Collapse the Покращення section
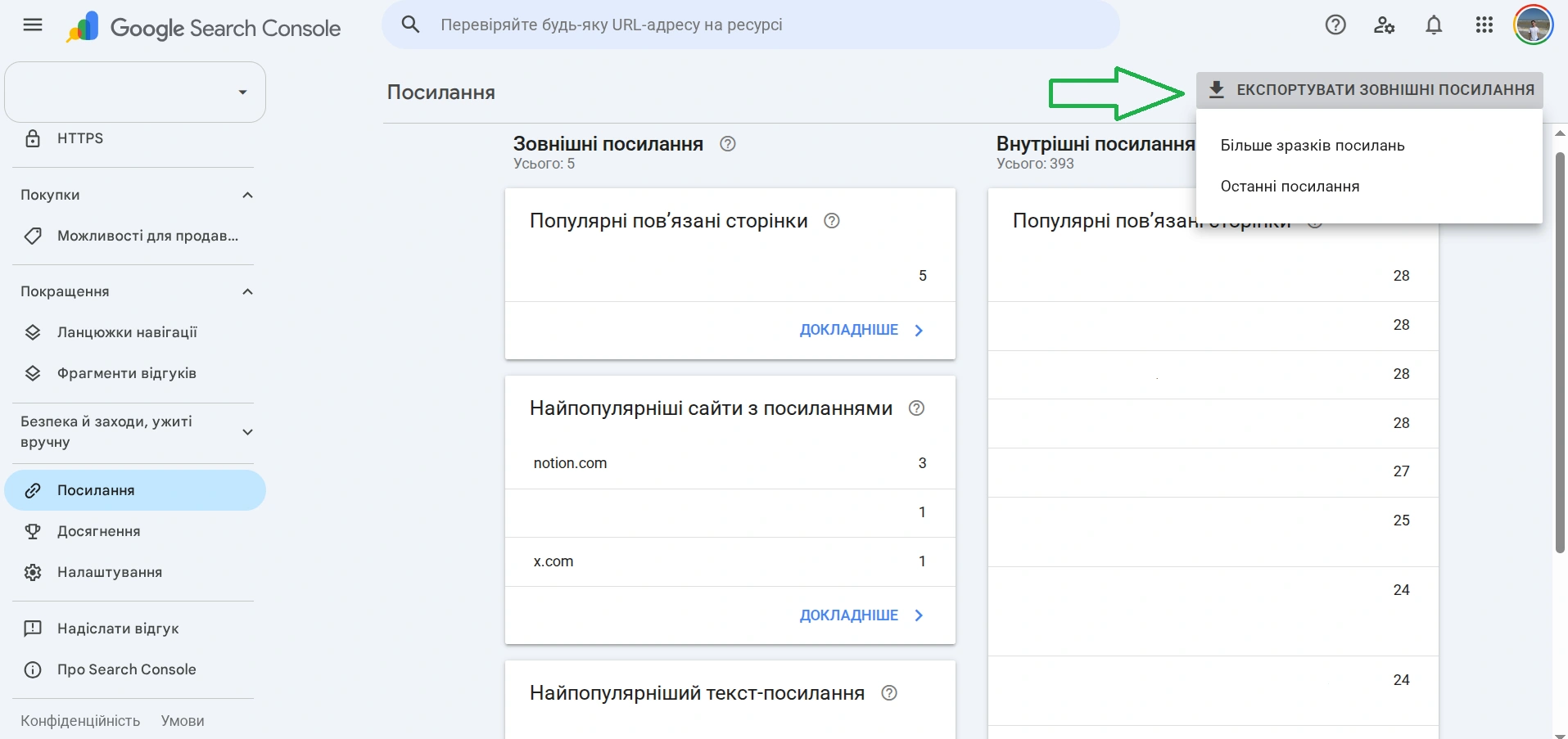 tap(247, 291)
